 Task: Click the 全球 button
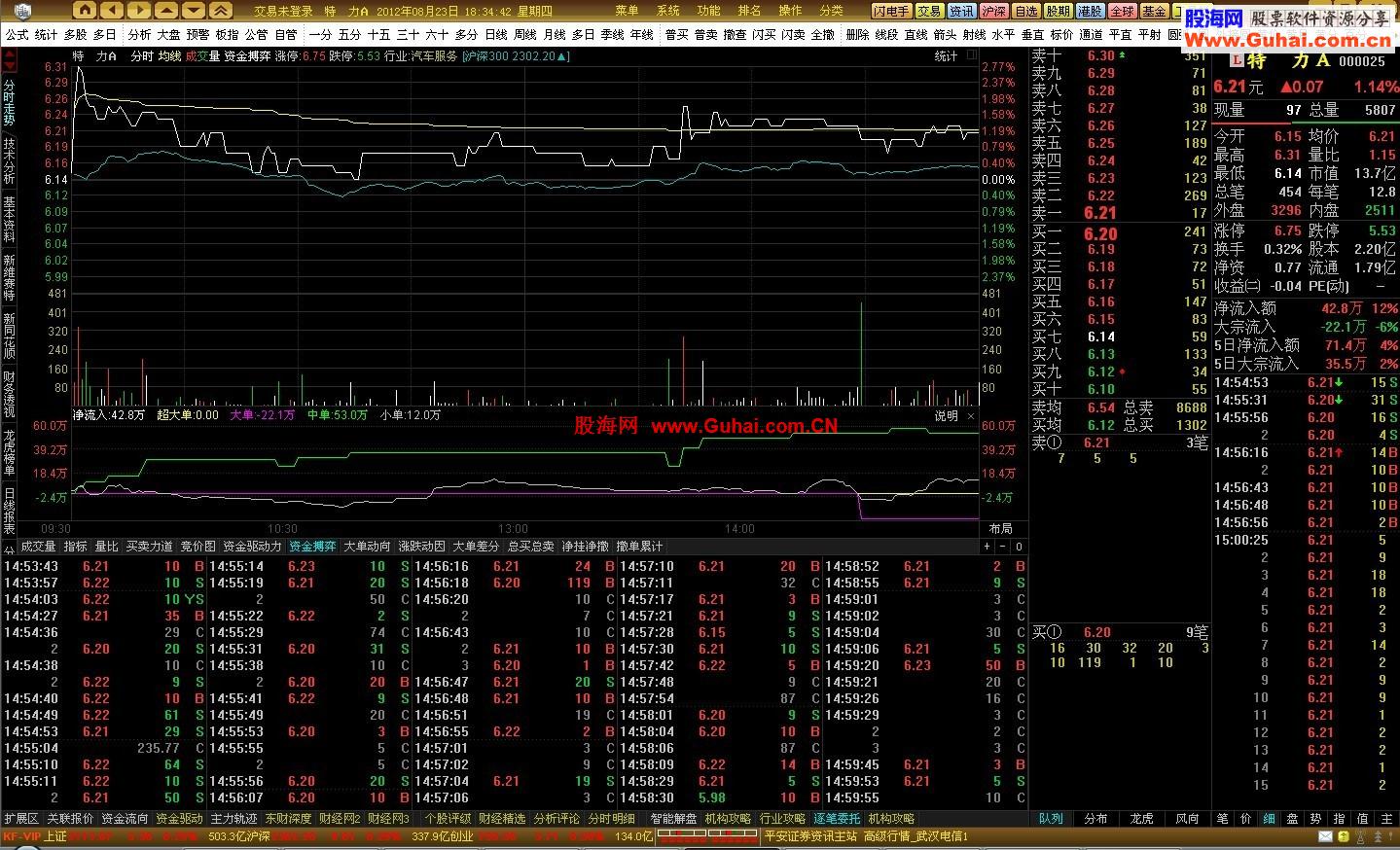click(x=1122, y=12)
